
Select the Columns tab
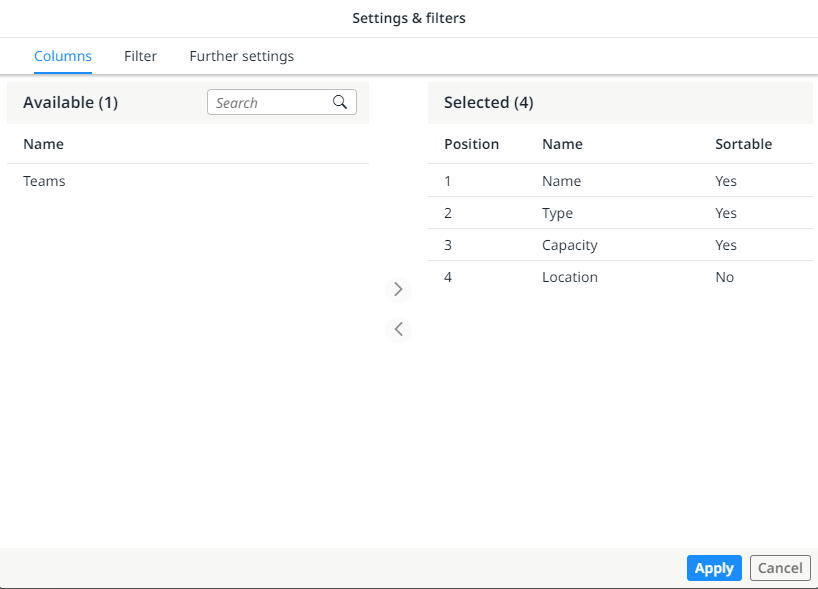point(63,56)
